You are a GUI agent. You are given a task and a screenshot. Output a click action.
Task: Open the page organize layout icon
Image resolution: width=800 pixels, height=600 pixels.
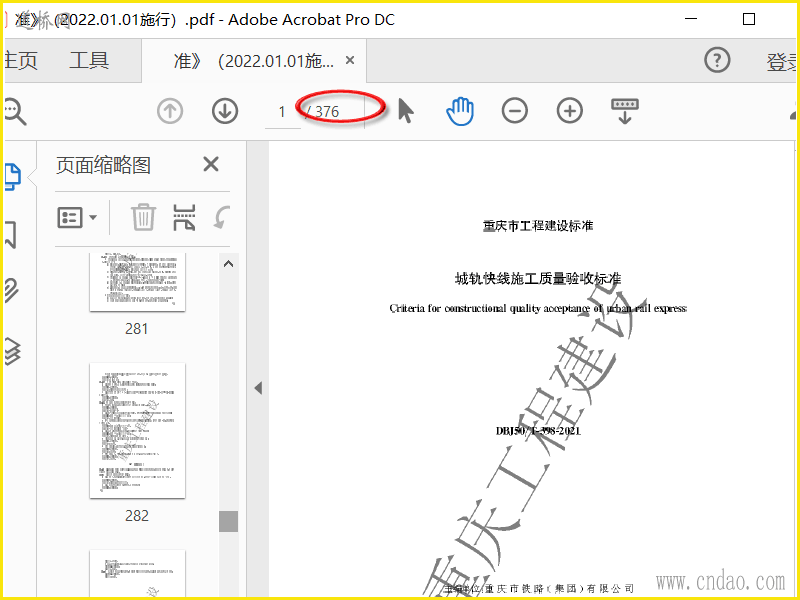pos(184,217)
